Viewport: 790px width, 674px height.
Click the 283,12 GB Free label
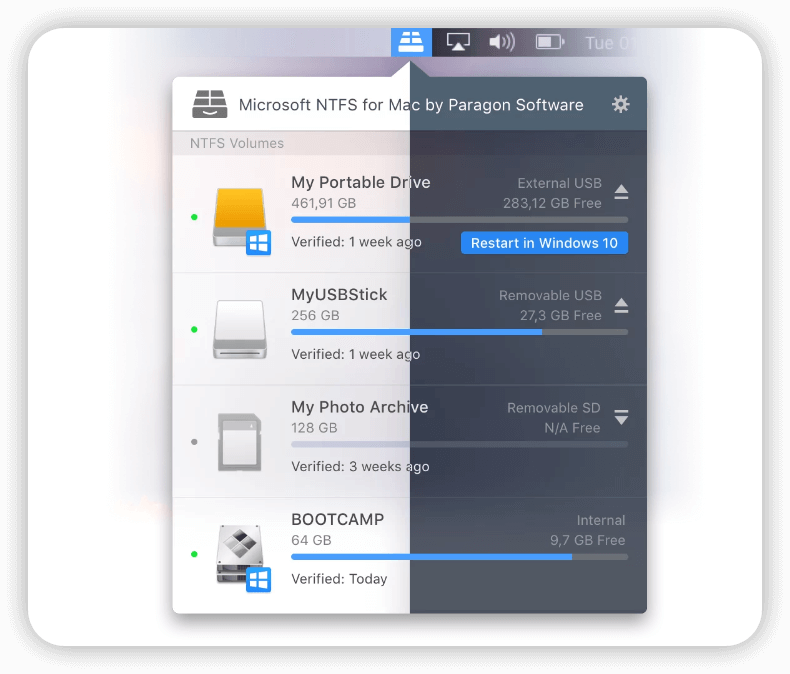point(552,203)
